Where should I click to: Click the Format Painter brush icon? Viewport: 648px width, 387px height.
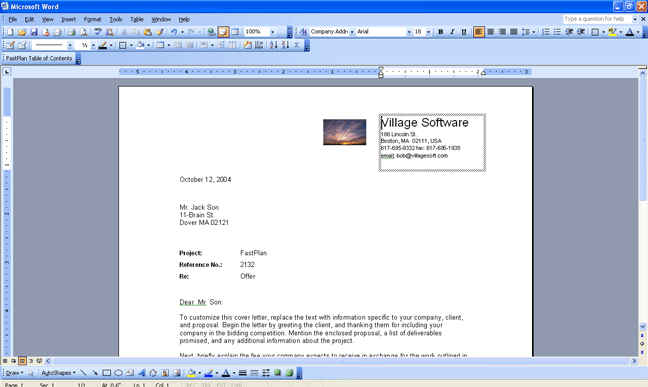[160, 32]
